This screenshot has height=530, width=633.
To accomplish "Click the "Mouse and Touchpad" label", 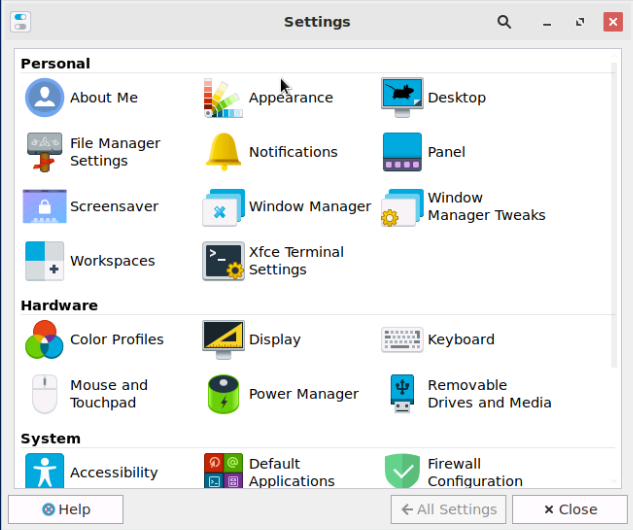I will (109, 394).
